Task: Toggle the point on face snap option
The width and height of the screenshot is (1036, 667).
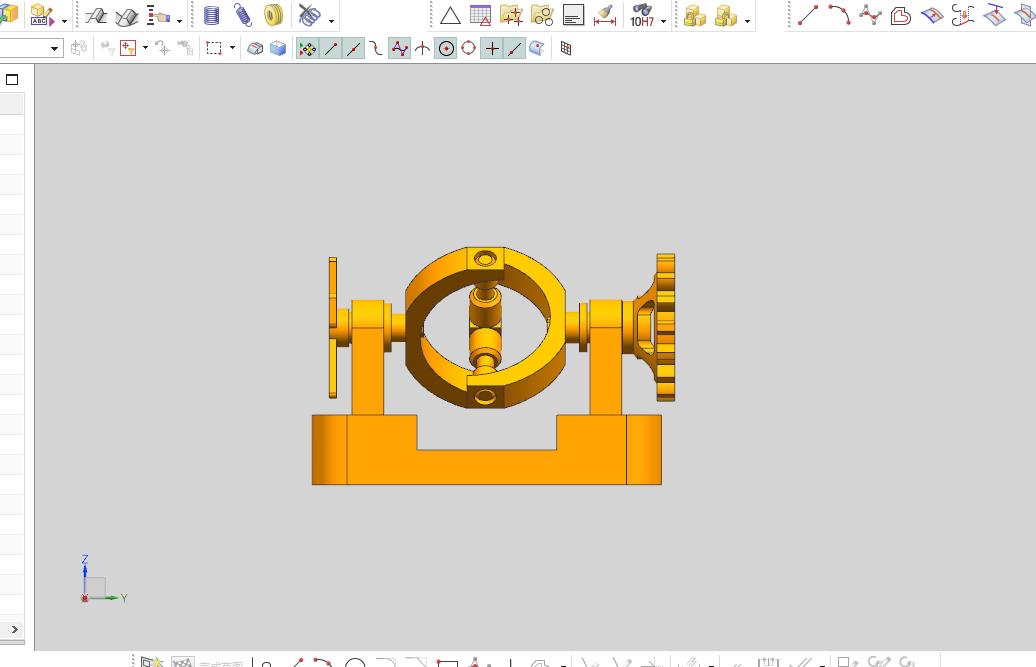Action: coord(537,49)
